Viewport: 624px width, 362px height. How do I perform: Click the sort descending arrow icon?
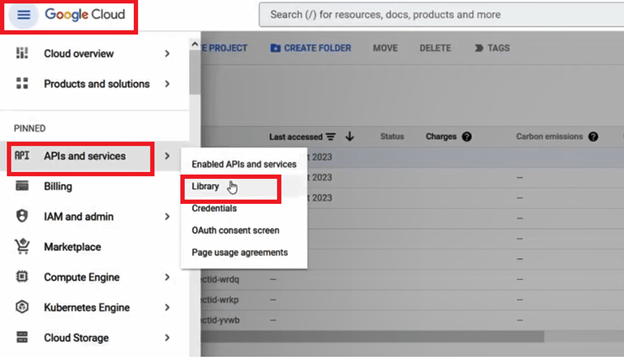pyautogui.click(x=349, y=136)
